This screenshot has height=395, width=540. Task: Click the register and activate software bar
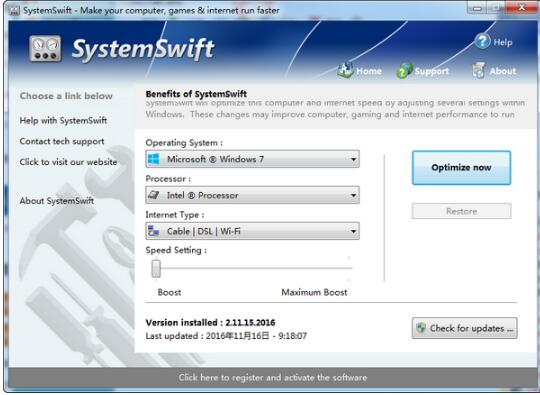click(x=272, y=377)
